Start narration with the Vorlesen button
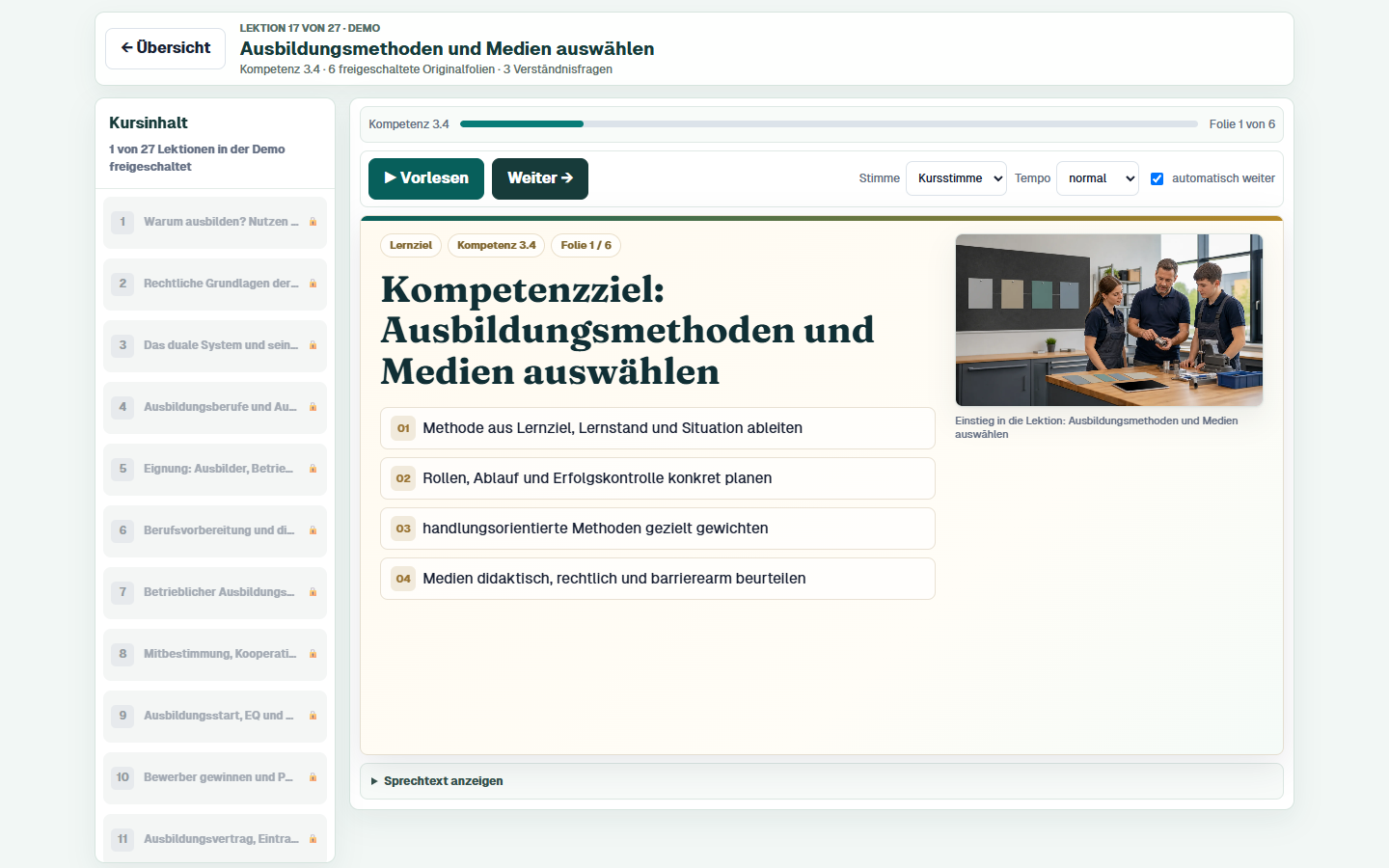 426,178
